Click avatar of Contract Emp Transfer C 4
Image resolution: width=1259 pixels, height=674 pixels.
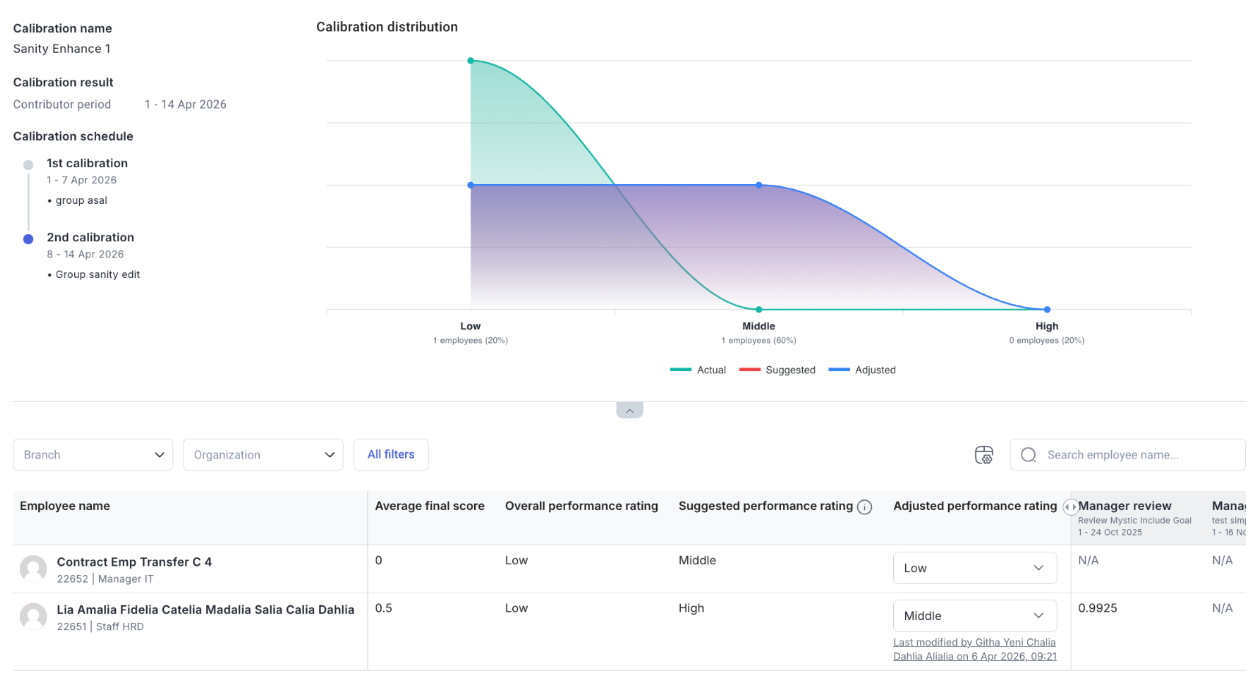pos(33,569)
